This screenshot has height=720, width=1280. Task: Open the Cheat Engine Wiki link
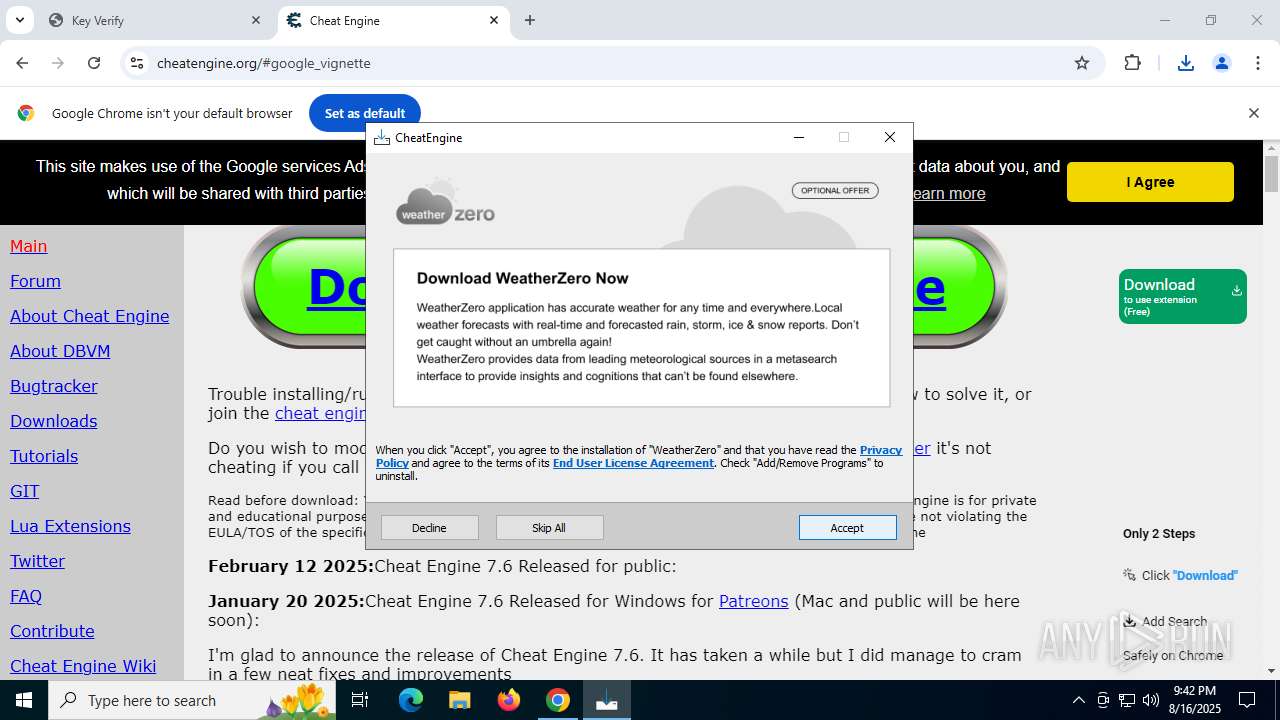click(x=83, y=666)
